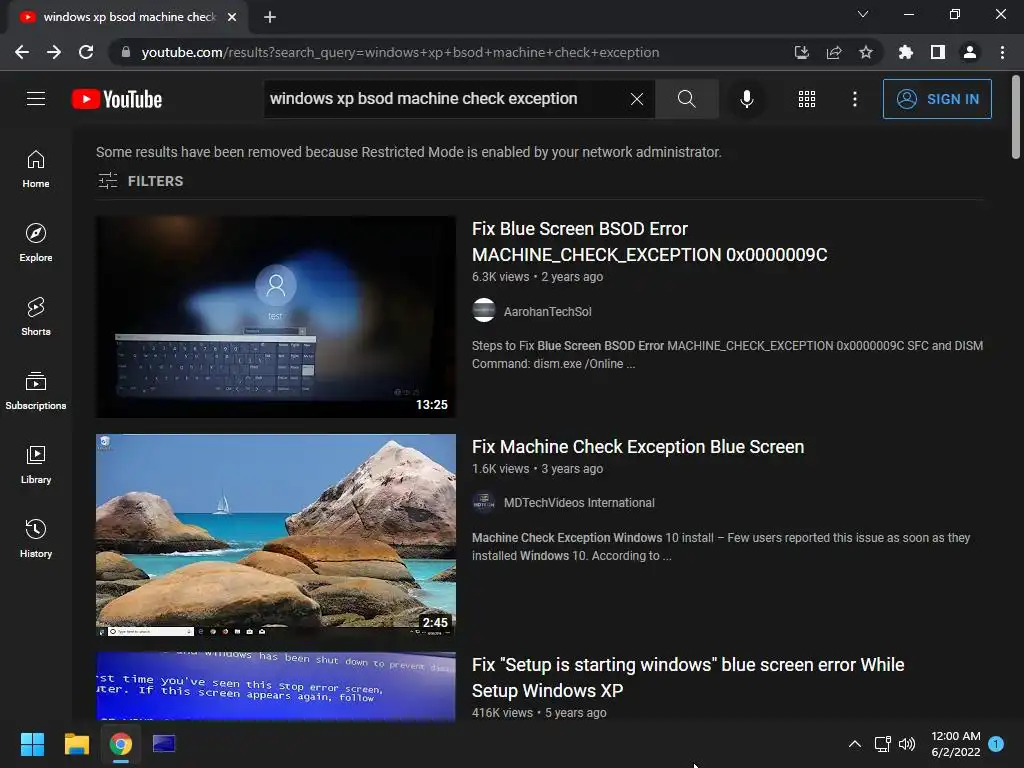The image size is (1024, 768).
Task: Open the Shorts sidebar item
Action: tap(36, 317)
